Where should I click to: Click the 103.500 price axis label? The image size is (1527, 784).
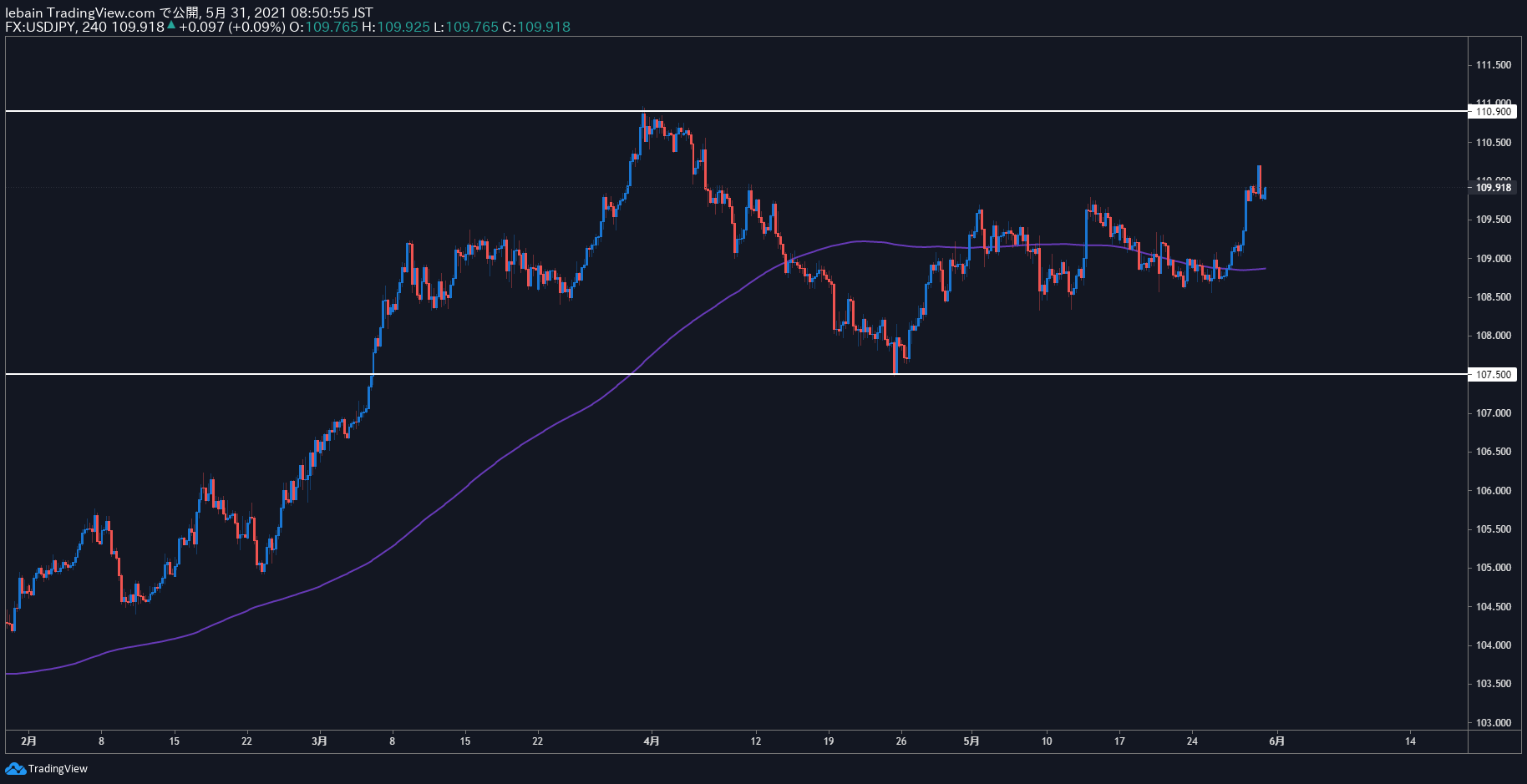tap(1493, 684)
